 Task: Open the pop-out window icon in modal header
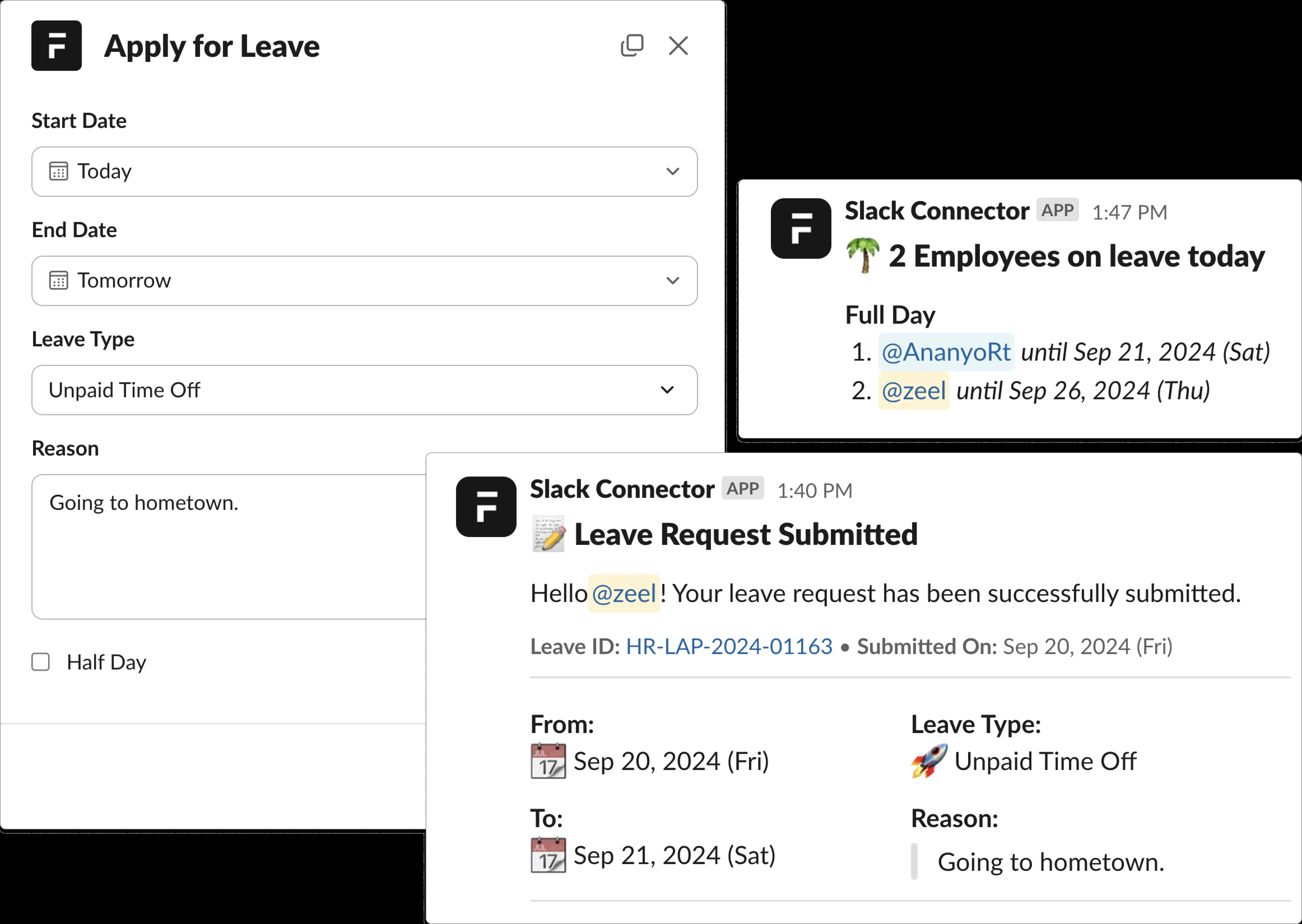tap(632, 46)
